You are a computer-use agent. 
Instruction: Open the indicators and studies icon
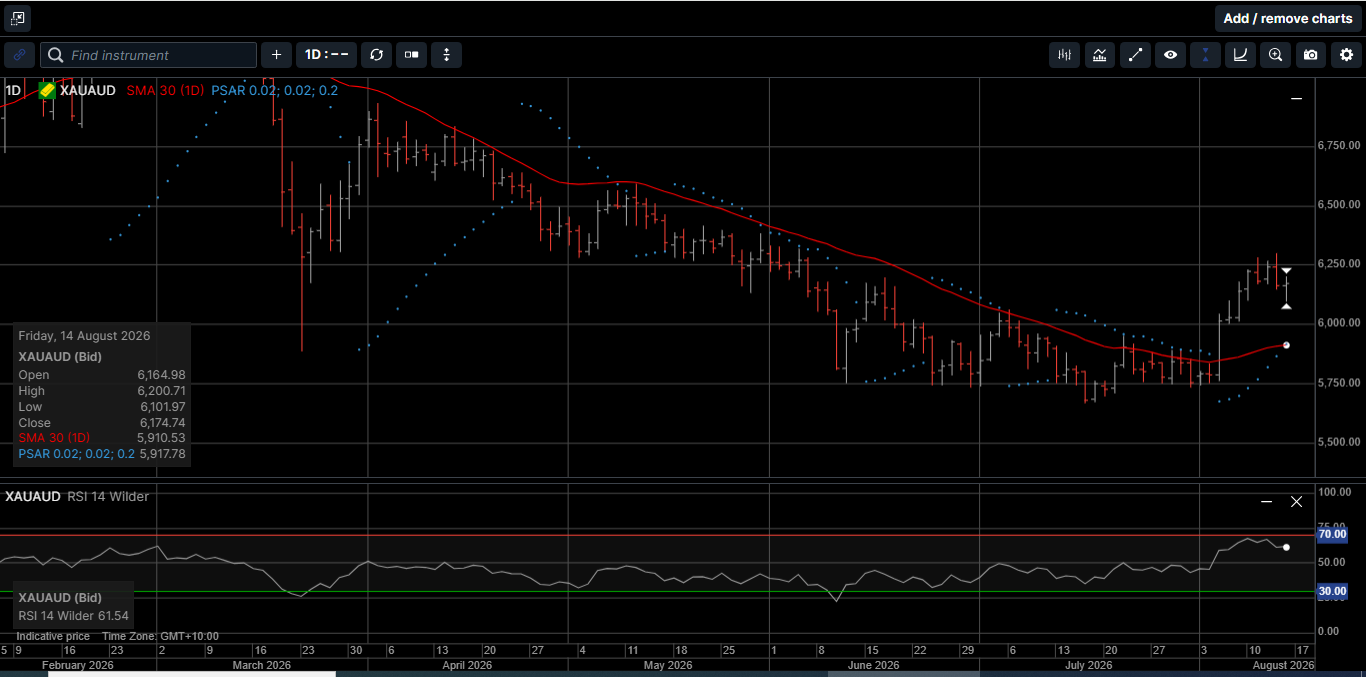1099,55
